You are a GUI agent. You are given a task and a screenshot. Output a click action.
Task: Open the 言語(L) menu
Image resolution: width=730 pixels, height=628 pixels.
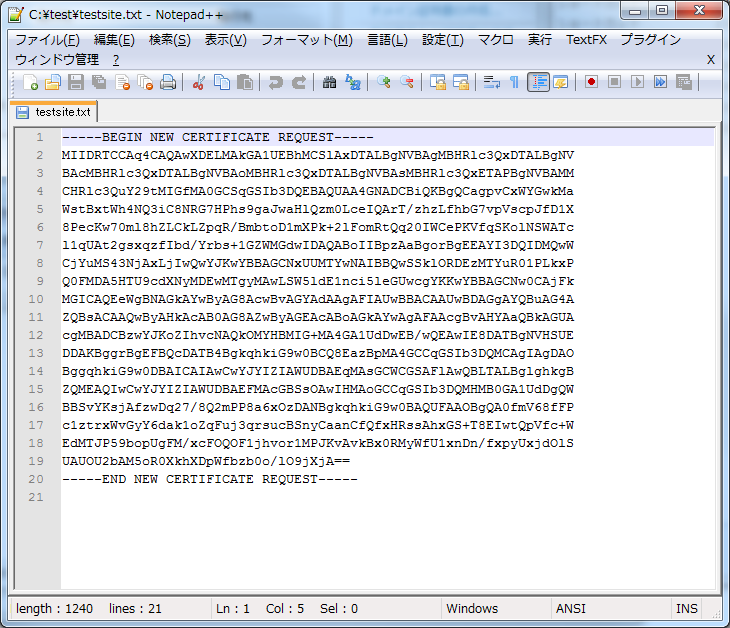click(387, 40)
